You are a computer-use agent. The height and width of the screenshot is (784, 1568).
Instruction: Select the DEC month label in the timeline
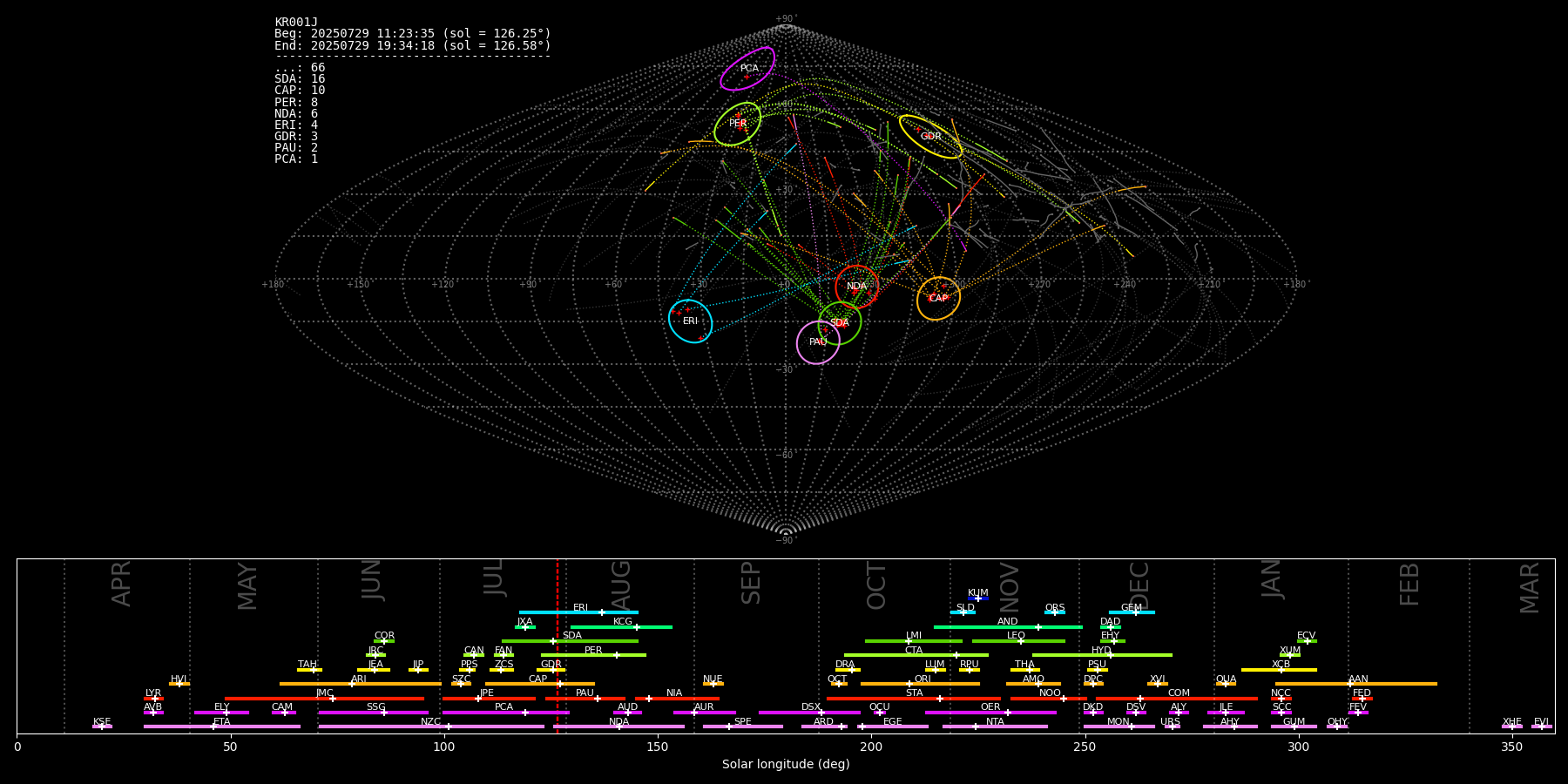click(x=1139, y=585)
